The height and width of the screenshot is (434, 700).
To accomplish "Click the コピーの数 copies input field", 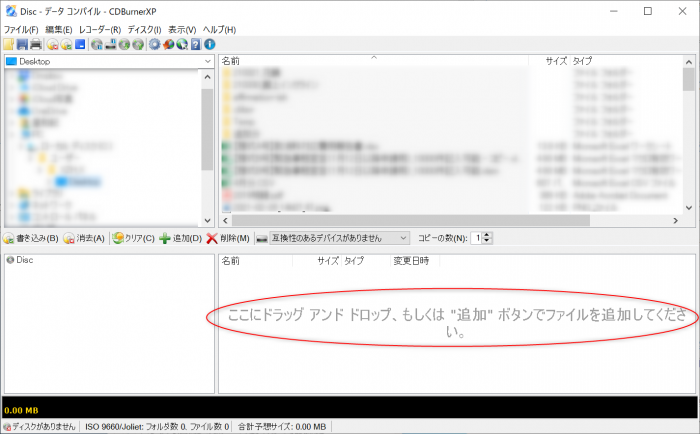I will (476, 238).
